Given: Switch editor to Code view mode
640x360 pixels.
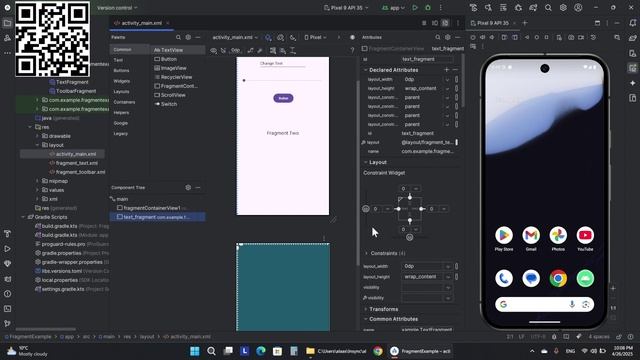Looking at the screenshot, I should click(x=424, y=23).
